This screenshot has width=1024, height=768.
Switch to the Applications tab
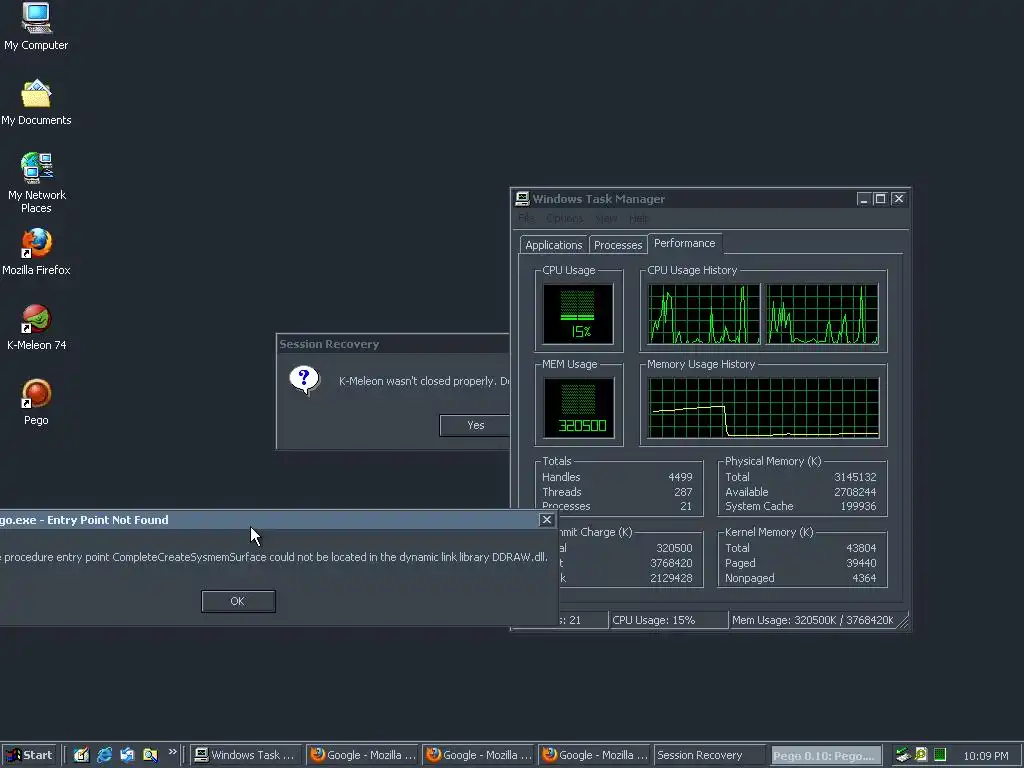[x=554, y=245]
